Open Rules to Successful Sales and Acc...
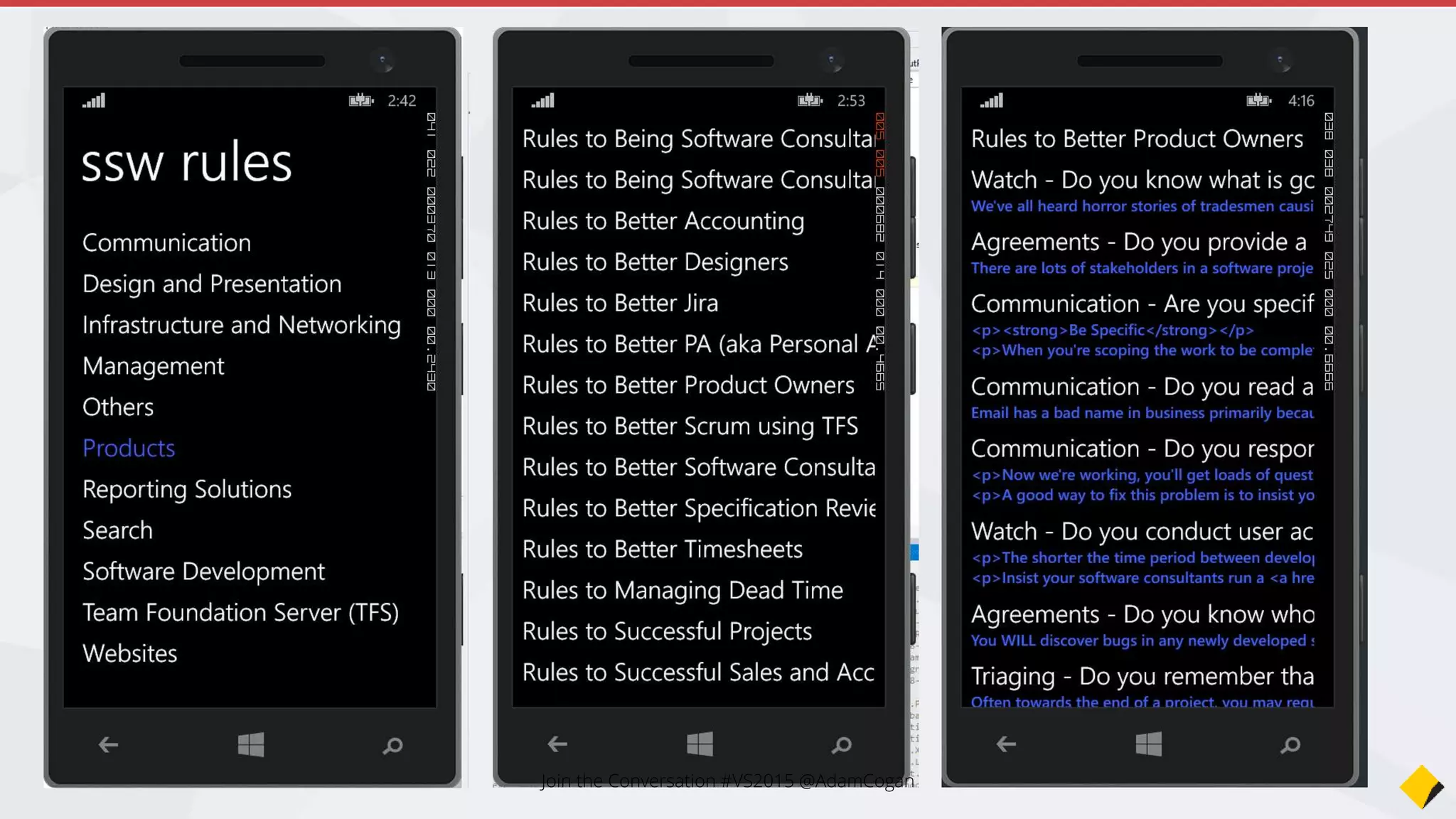The image size is (1456, 819). 698,673
